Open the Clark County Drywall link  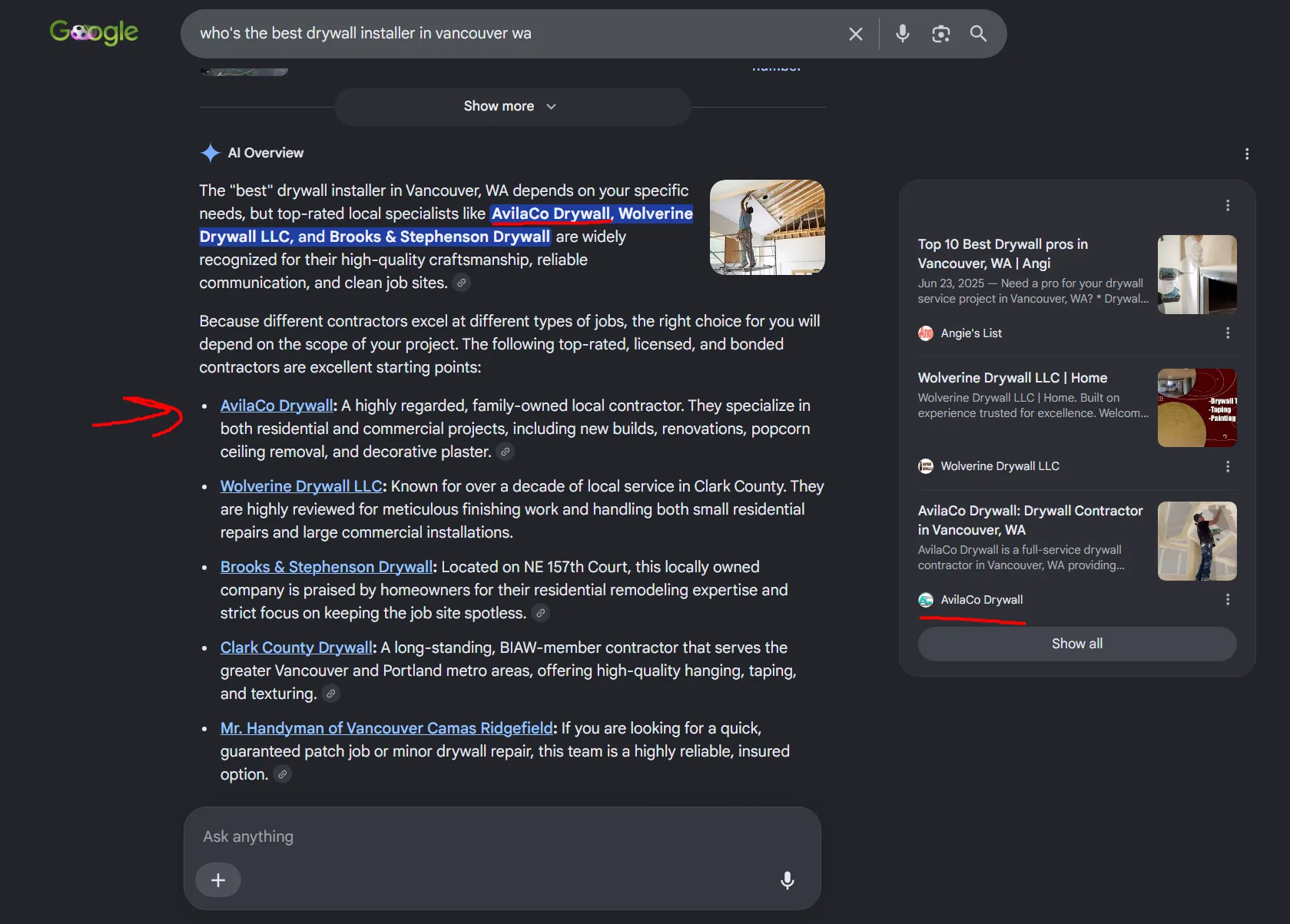pos(297,647)
